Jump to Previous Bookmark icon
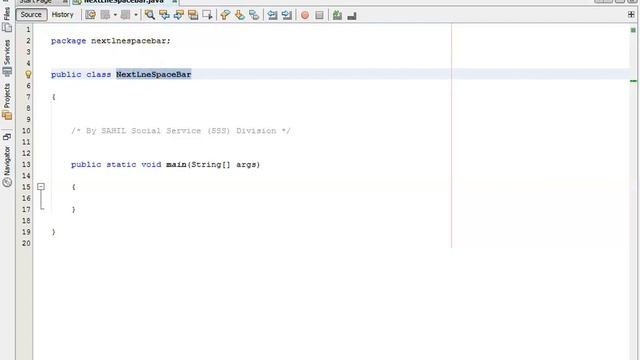This screenshot has height=360, width=640. 225,15
